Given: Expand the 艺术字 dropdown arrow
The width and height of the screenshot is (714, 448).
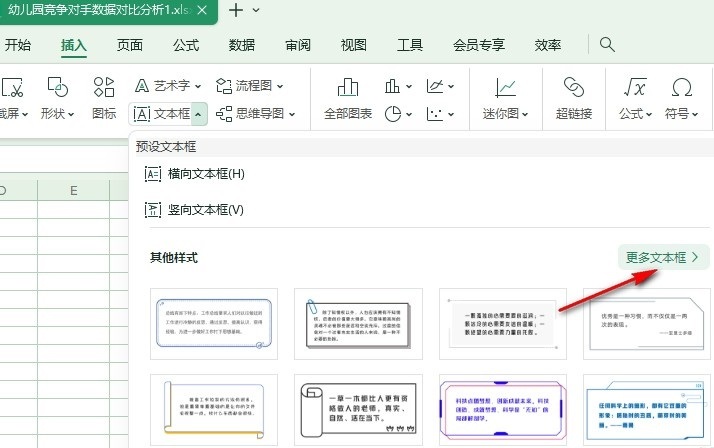Looking at the screenshot, I should tap(198, 86).
